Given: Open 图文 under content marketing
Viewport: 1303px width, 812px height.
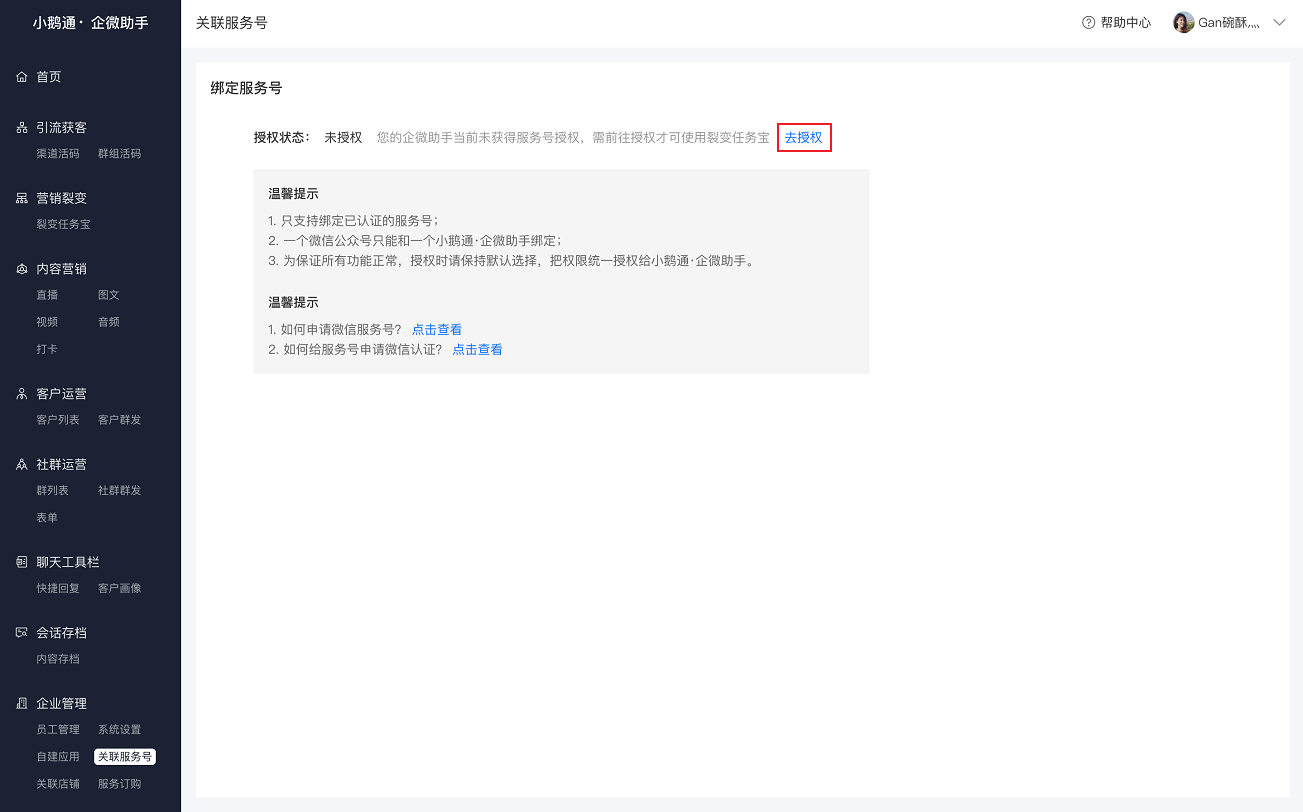Looking at the screenshot, I should [109, 295].
